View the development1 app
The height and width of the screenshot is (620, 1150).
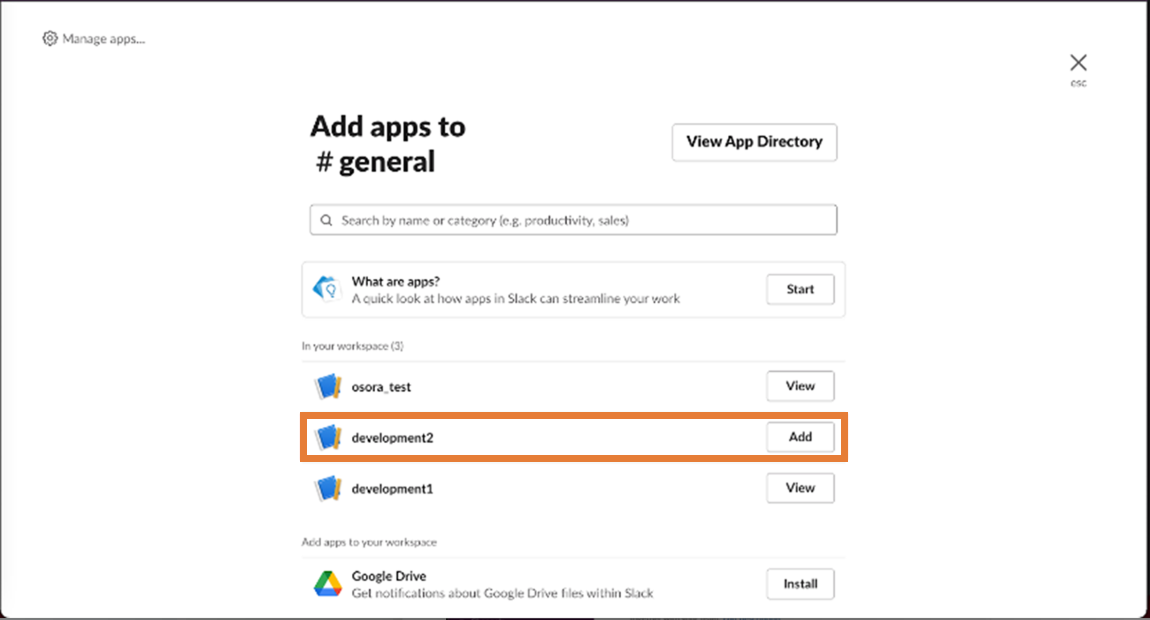(x=800, y=488)
